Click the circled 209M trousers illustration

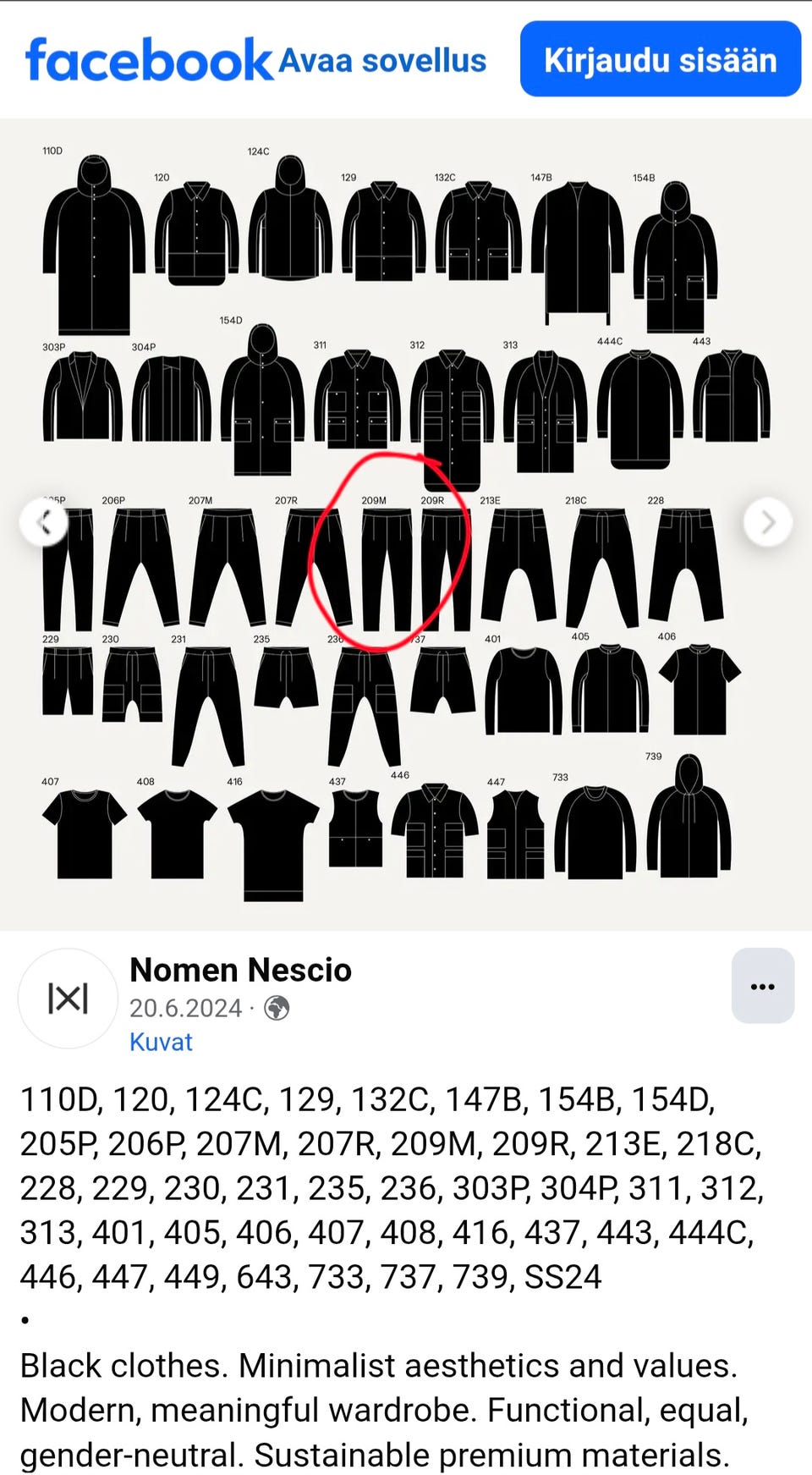point(386,570)
